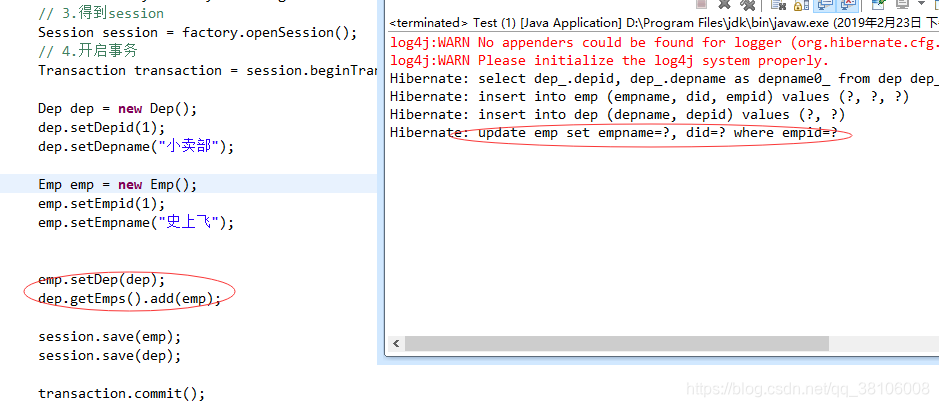Click the 'Emp emp = new Emp();' line

[x=117, y=184]
